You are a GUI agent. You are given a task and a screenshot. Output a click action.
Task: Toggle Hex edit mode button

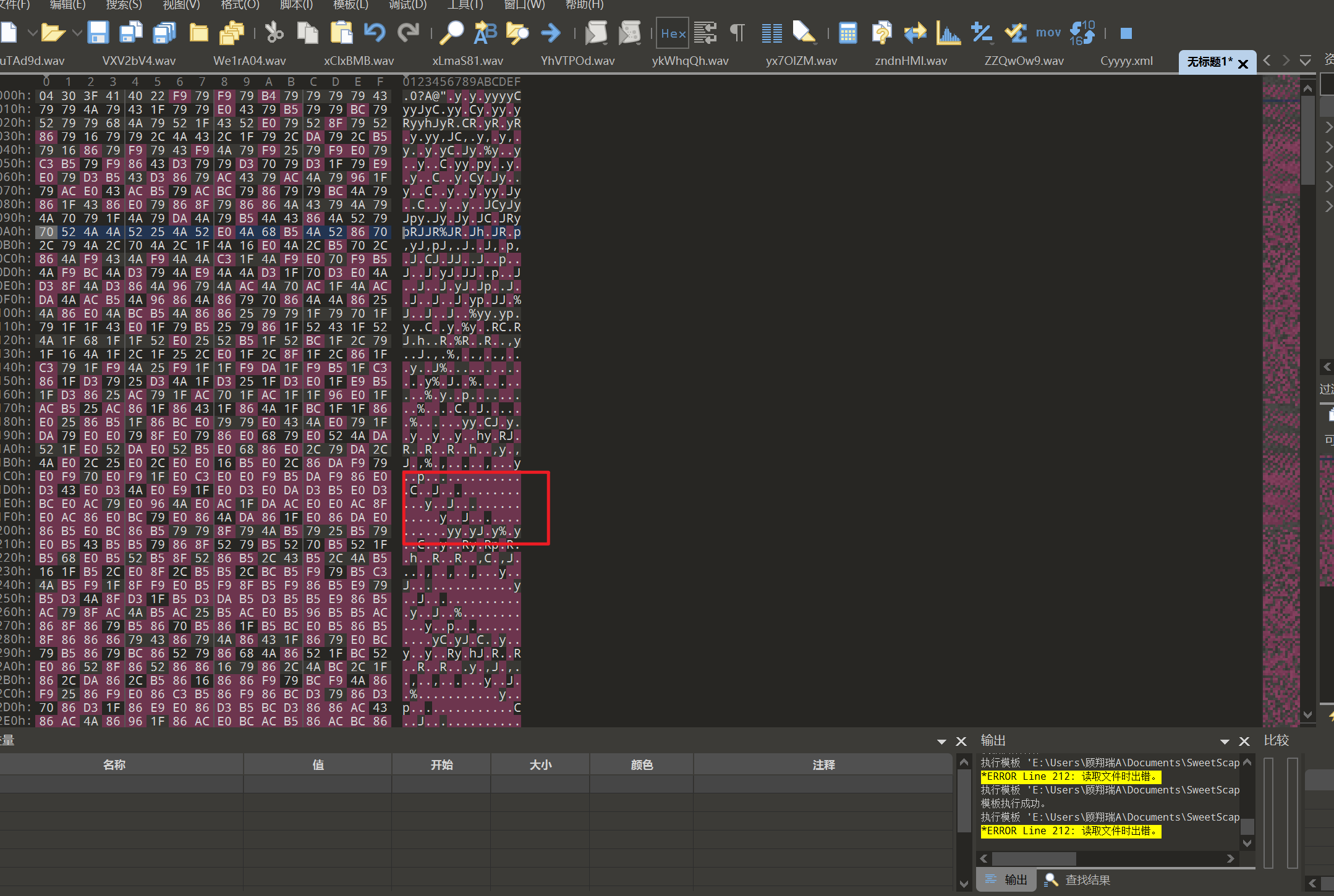(672, 33)
